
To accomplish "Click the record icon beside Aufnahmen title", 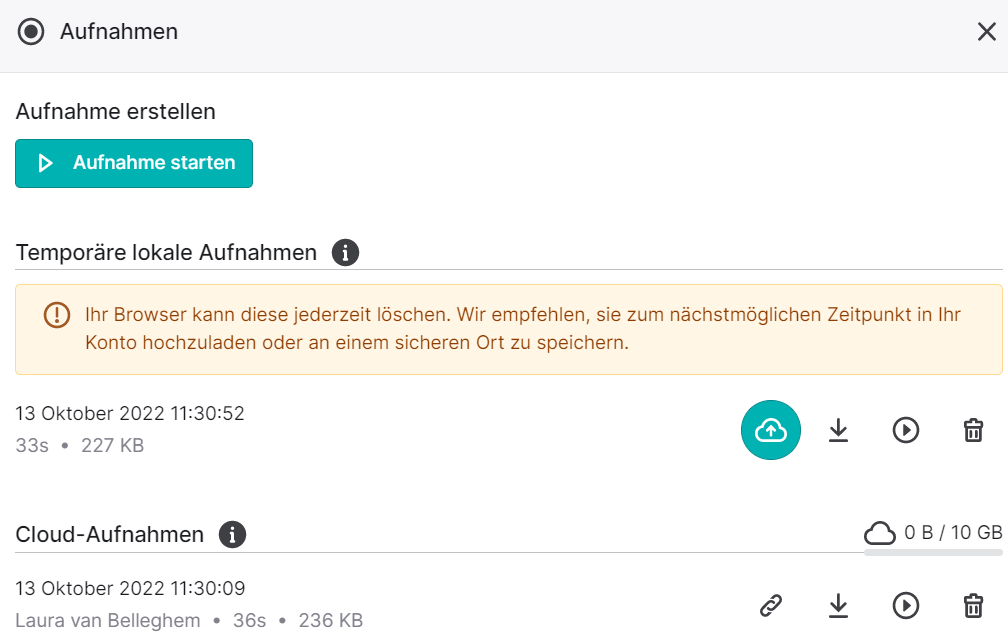I will tap(31, 31).
